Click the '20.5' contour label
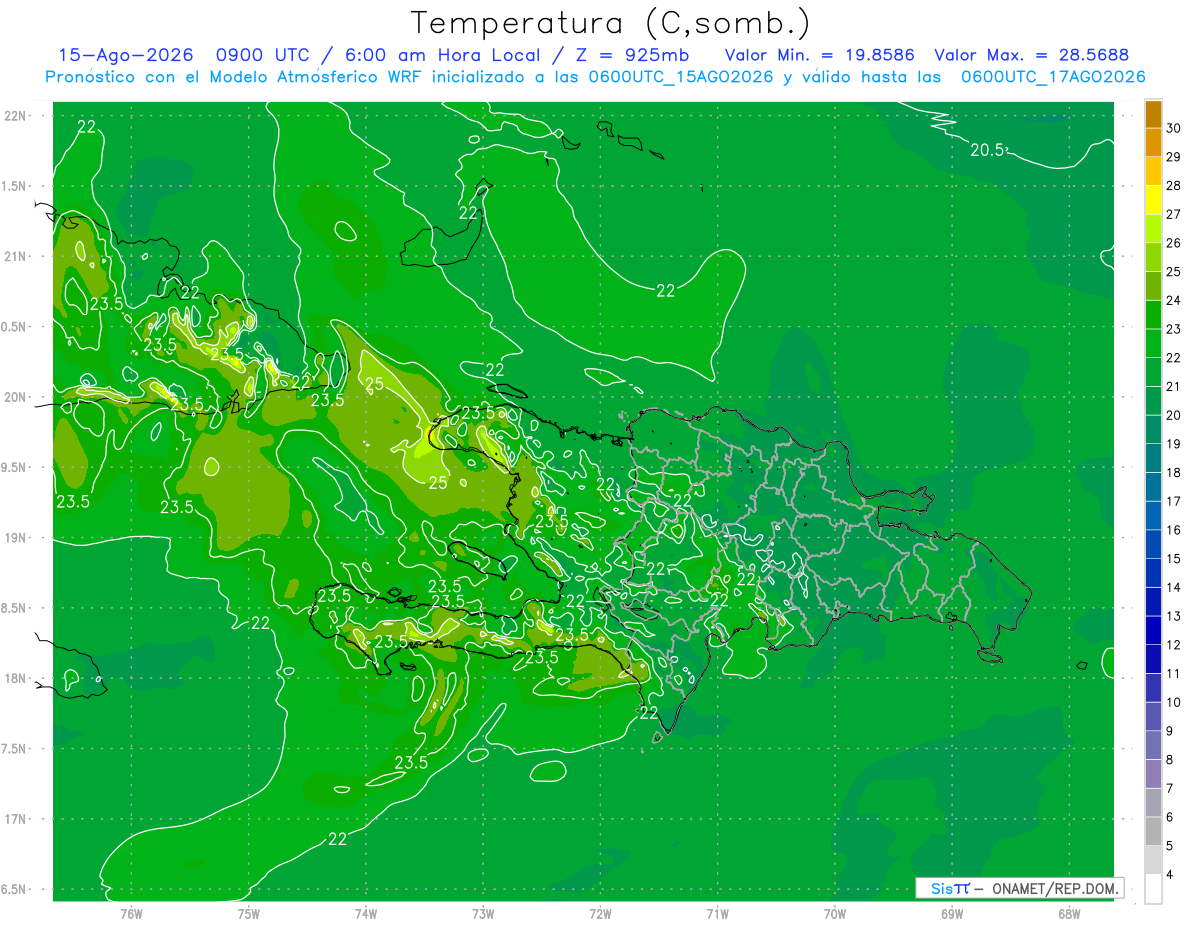1200x927 pixels. click(x=987, y=150)
